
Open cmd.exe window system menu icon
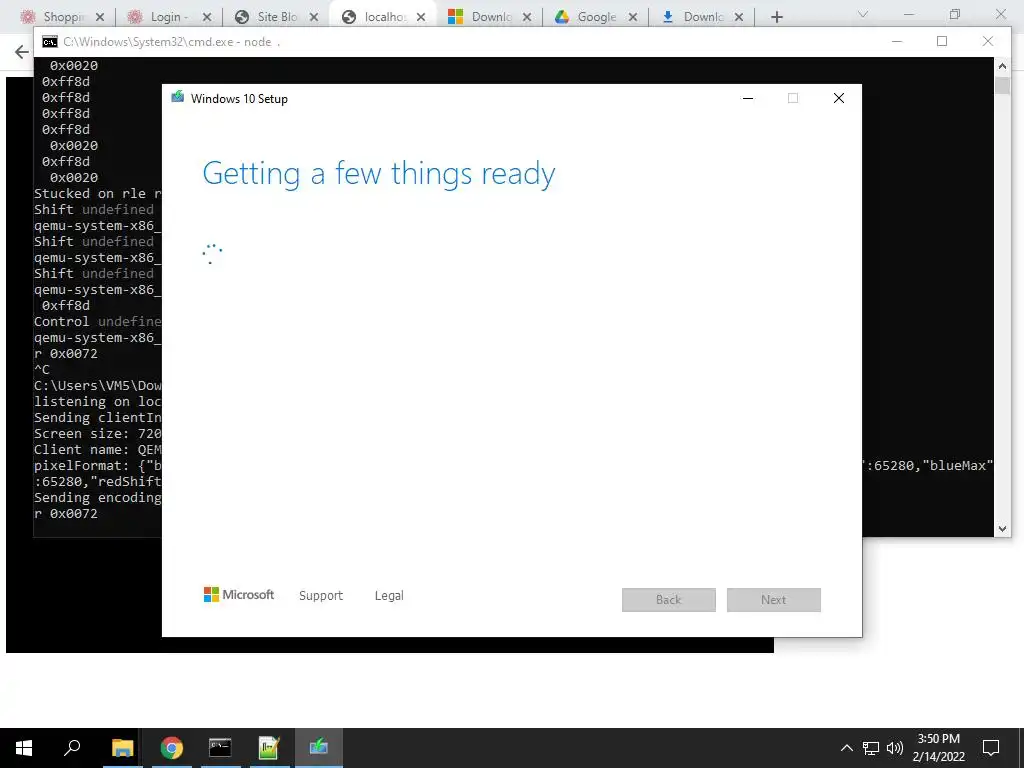point(50,42)
